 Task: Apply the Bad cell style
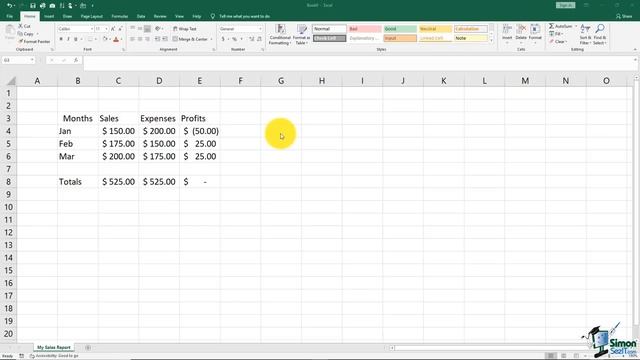(364, 29)
